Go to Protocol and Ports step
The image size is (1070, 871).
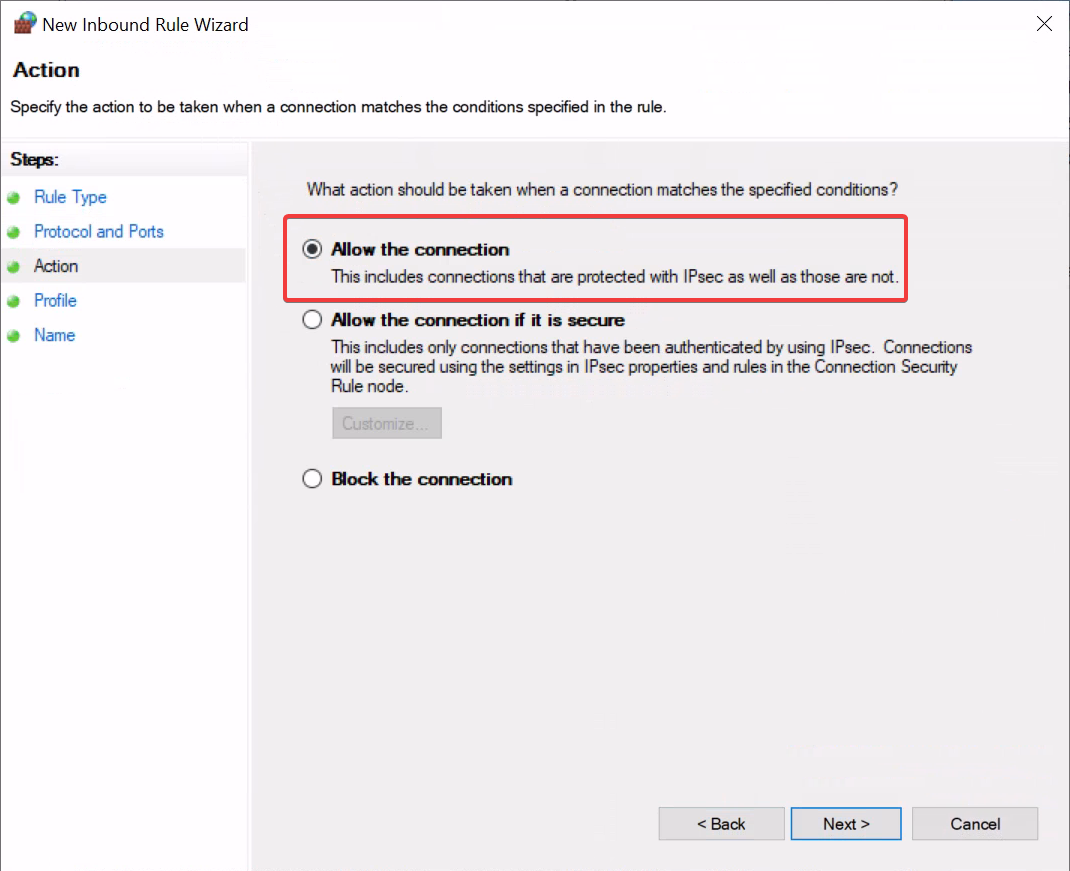click(x=99, y=231)
